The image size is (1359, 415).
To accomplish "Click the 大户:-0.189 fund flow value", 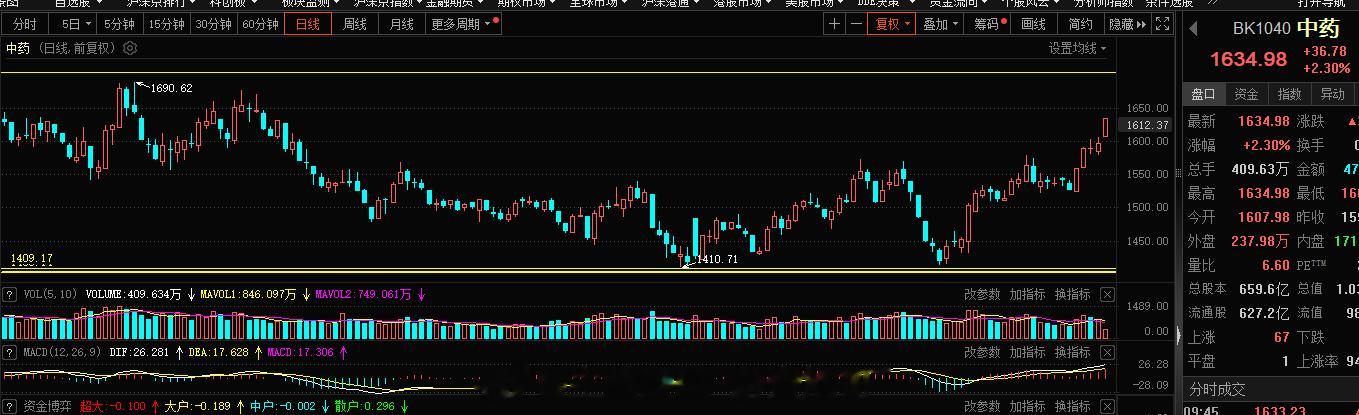I will click(198, 407).
